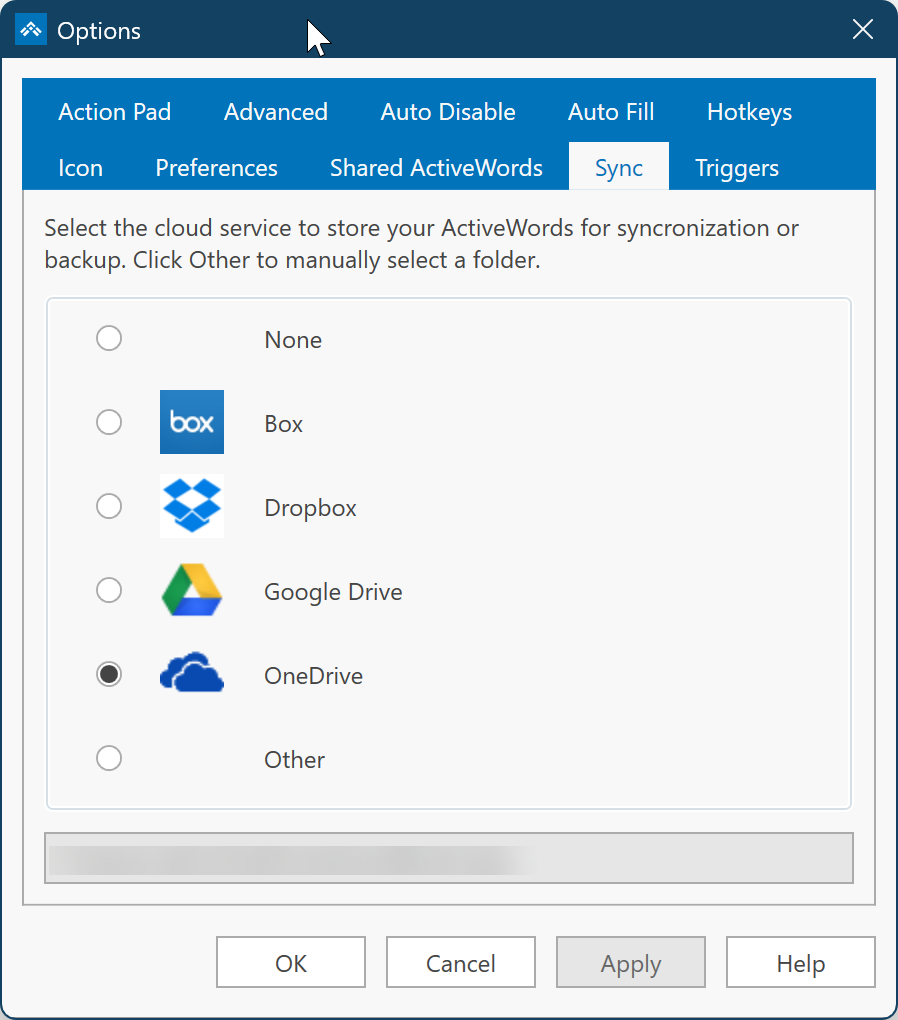Click the Google Drive text label

click(x=333, y=592)
